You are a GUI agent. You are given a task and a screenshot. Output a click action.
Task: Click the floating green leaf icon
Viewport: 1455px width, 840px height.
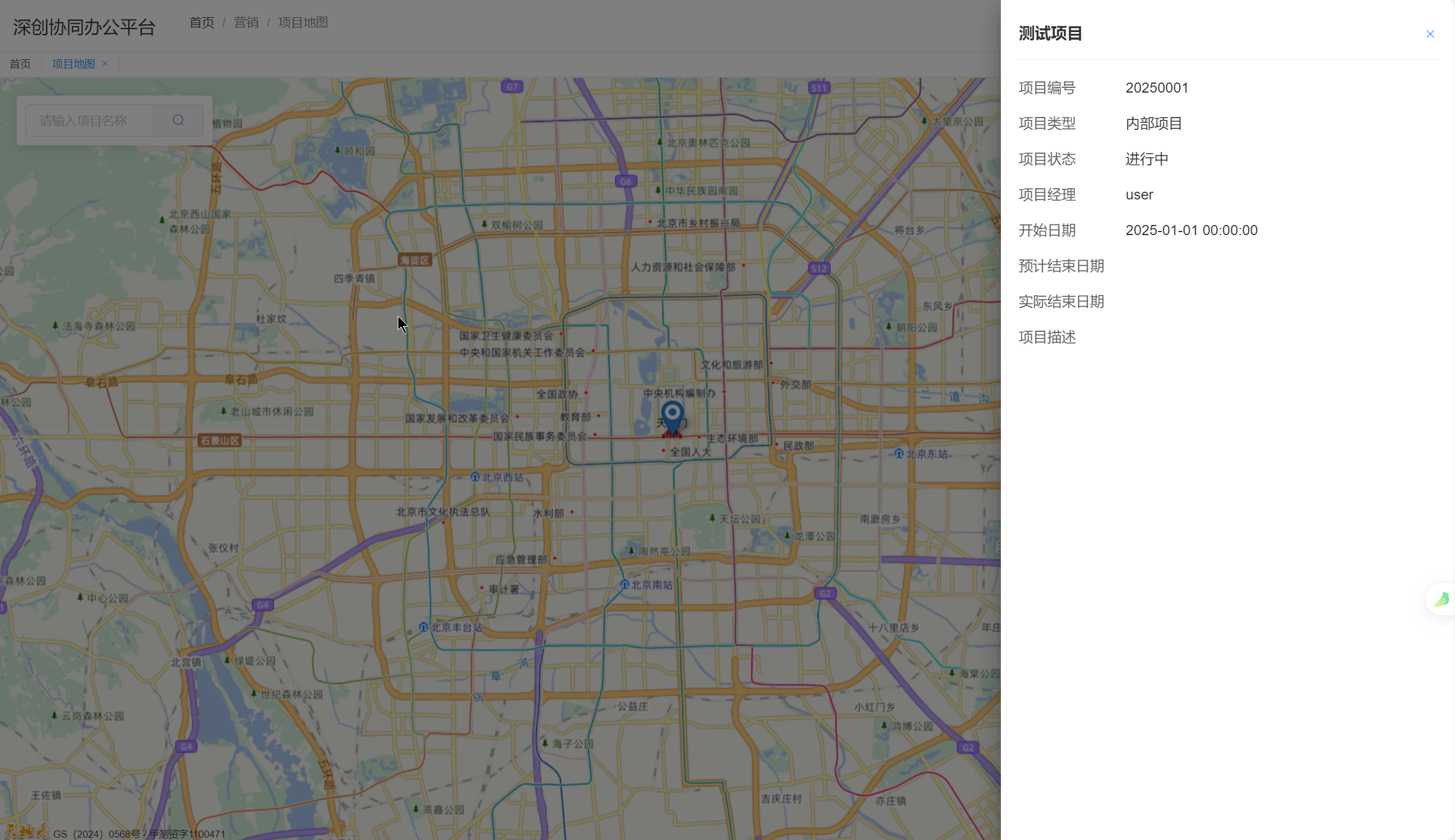pyautogui.click(x=1441, y=599)
